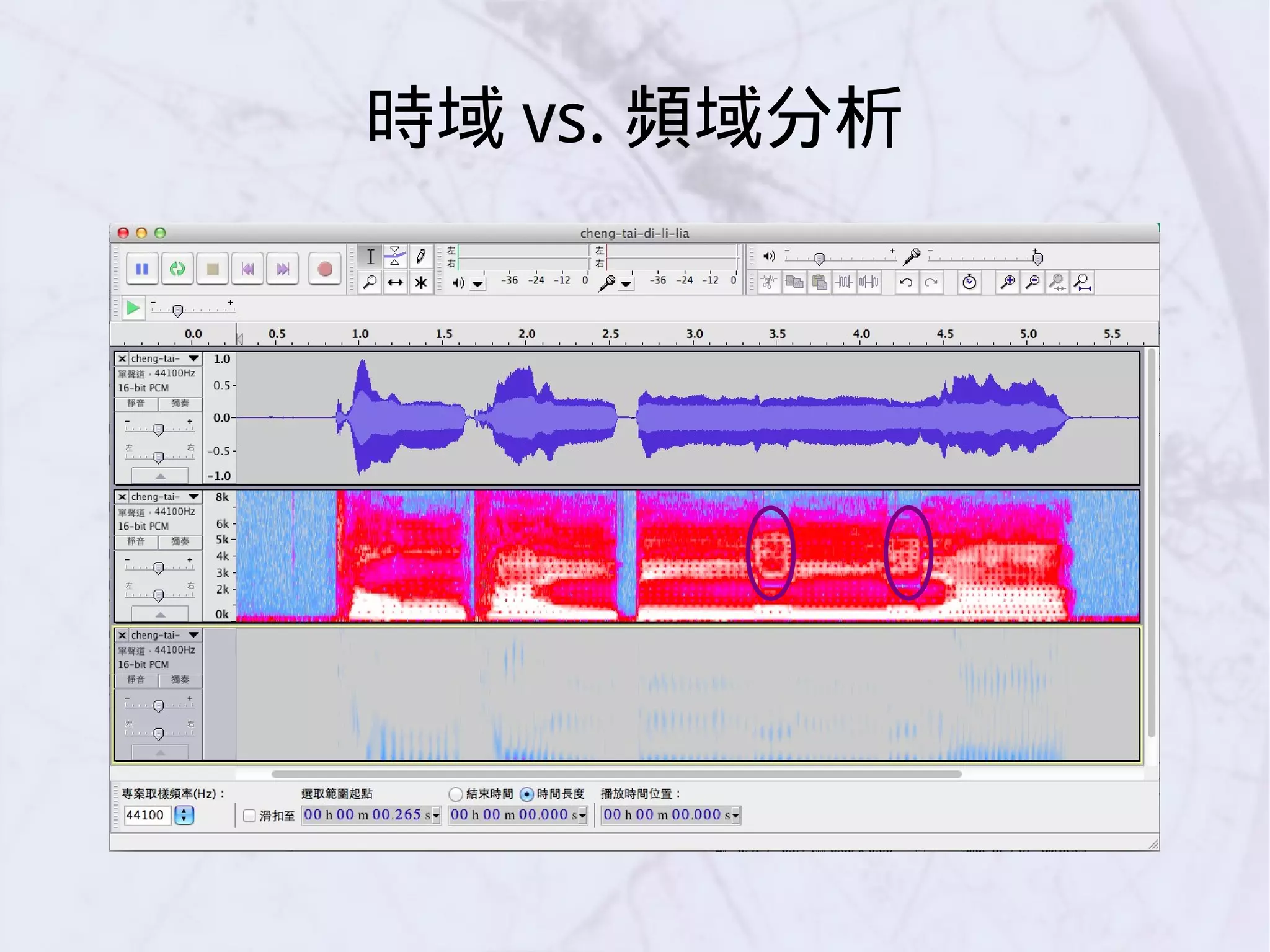This screenshot has height=952, width=1270.
Task: Click the Cut scissors icon
Action: 769,283
